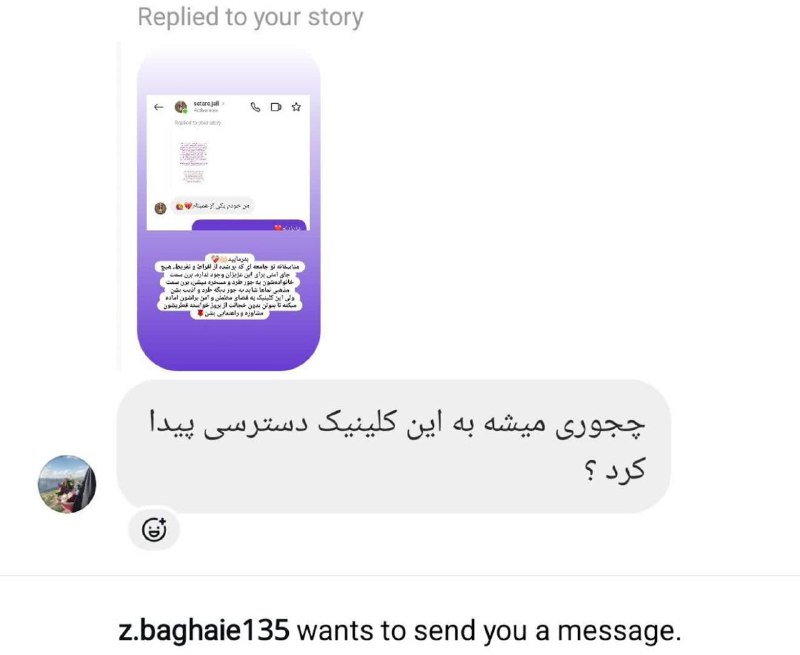The width and height of the screenshot is (800, 655).
Task: View z.baghaie135's round profile picture
Action: click(67, 484)
